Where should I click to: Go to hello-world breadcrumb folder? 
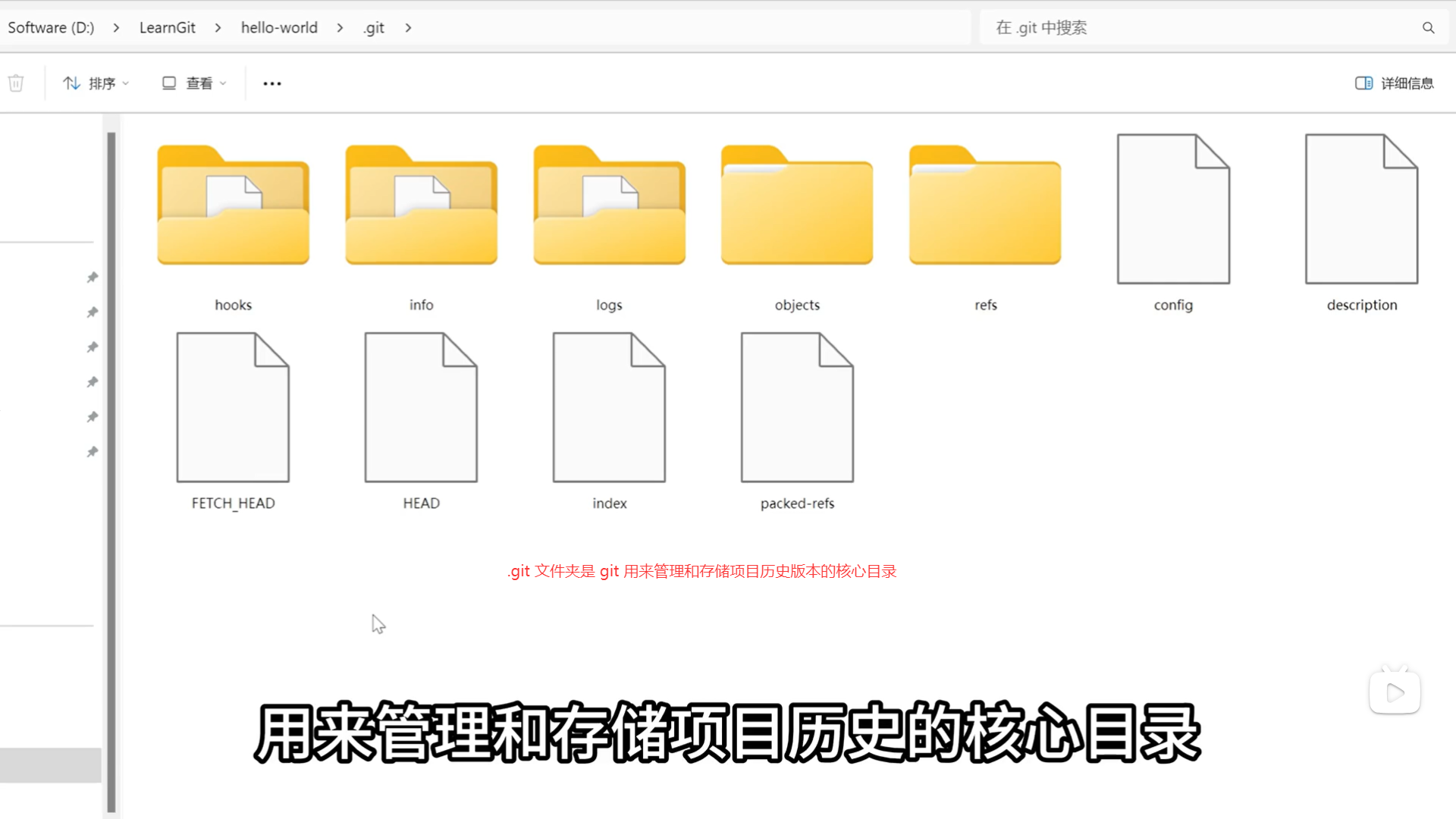279,28
